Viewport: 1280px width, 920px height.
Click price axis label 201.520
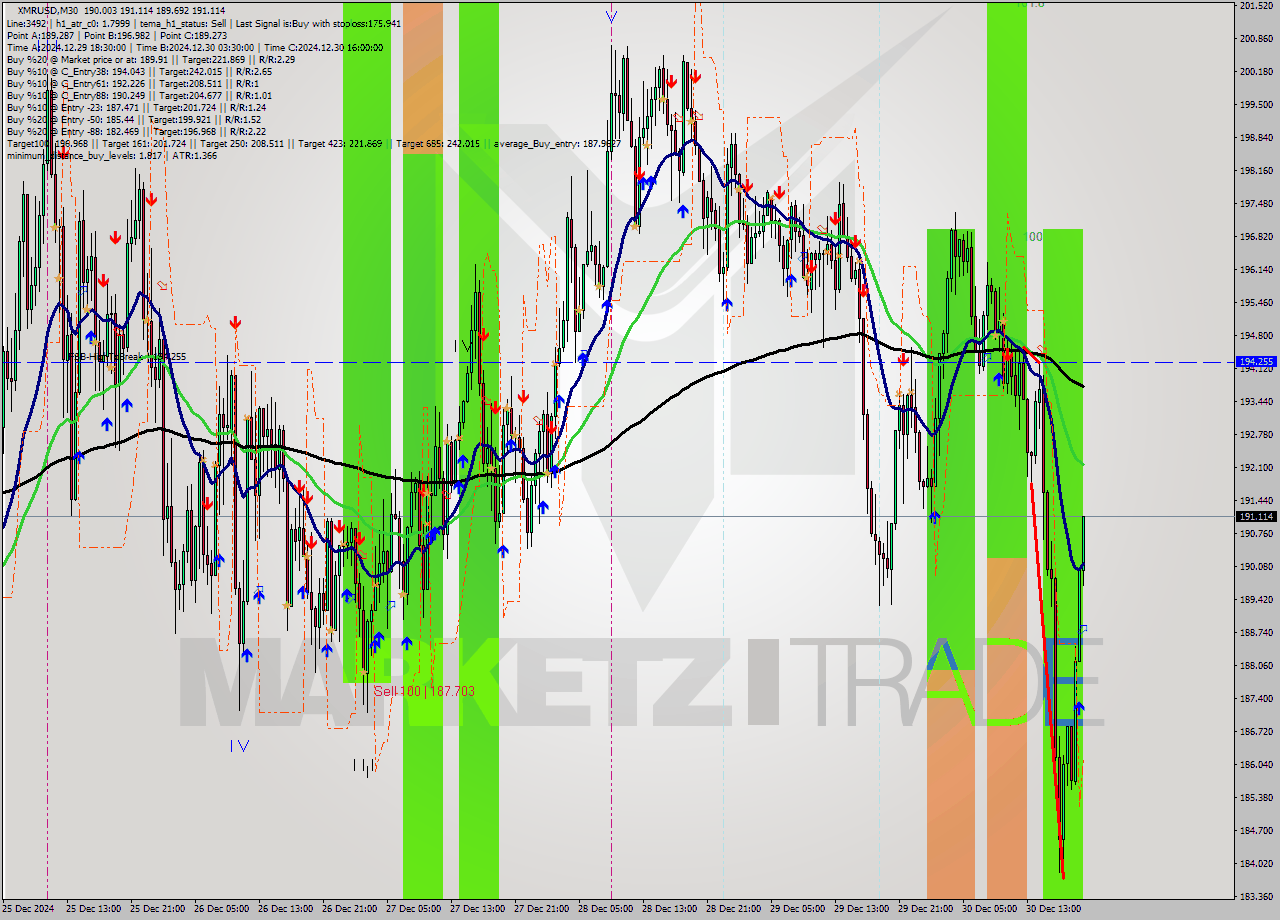pos(1255,6)
